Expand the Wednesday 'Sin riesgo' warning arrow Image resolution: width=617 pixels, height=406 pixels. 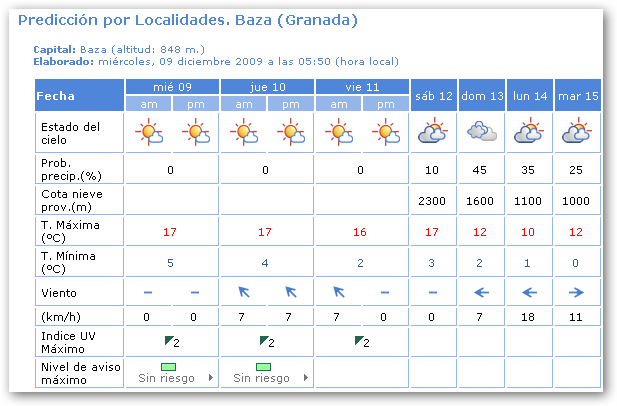[211, 378]
